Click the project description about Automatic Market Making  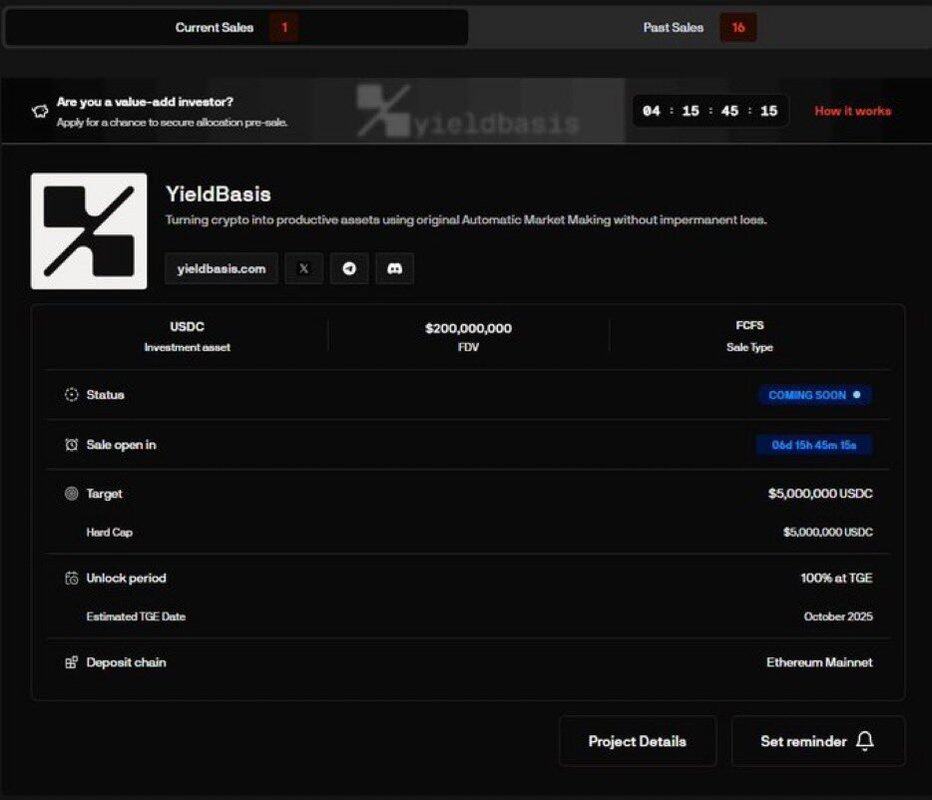466,220
